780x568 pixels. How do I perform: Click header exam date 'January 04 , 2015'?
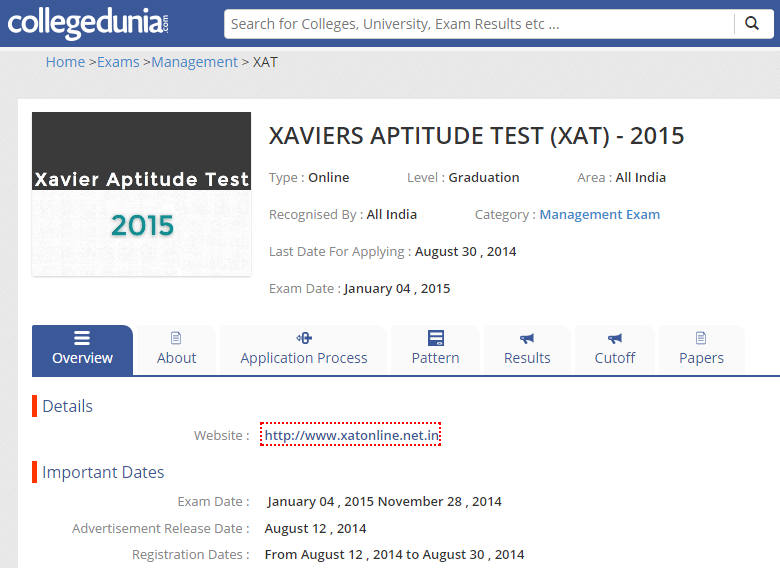coord(397,288)
